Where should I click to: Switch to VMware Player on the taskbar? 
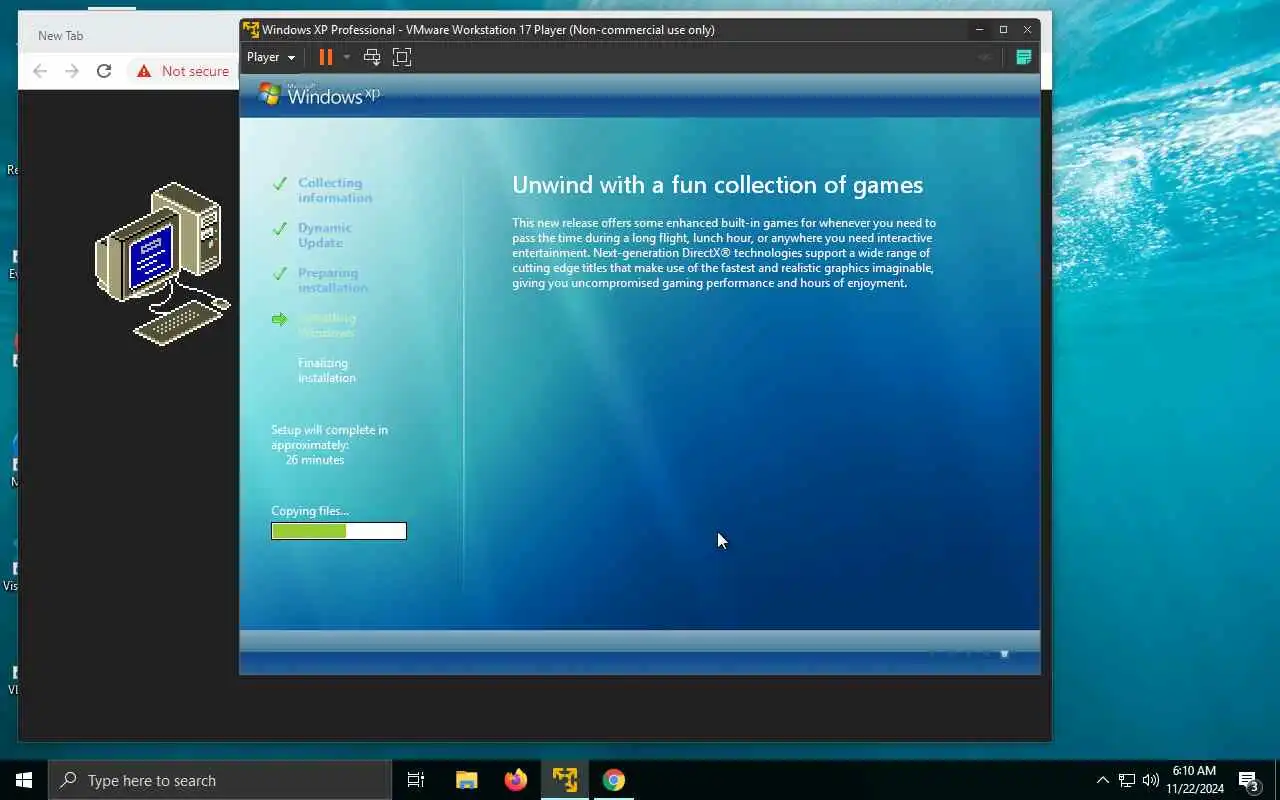(565, 780)
